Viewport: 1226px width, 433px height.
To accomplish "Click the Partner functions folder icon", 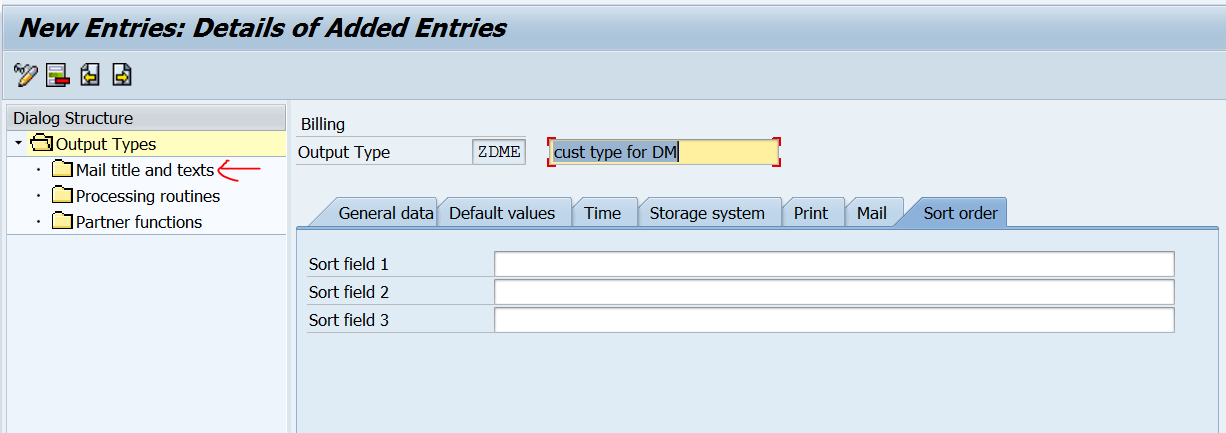I will 62,222.
